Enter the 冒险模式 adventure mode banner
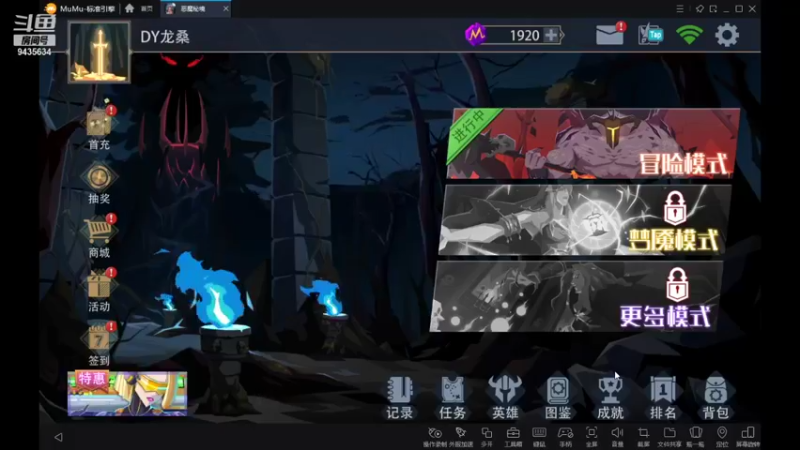This screenshot has width=800, height=450. tap(593, 143)
